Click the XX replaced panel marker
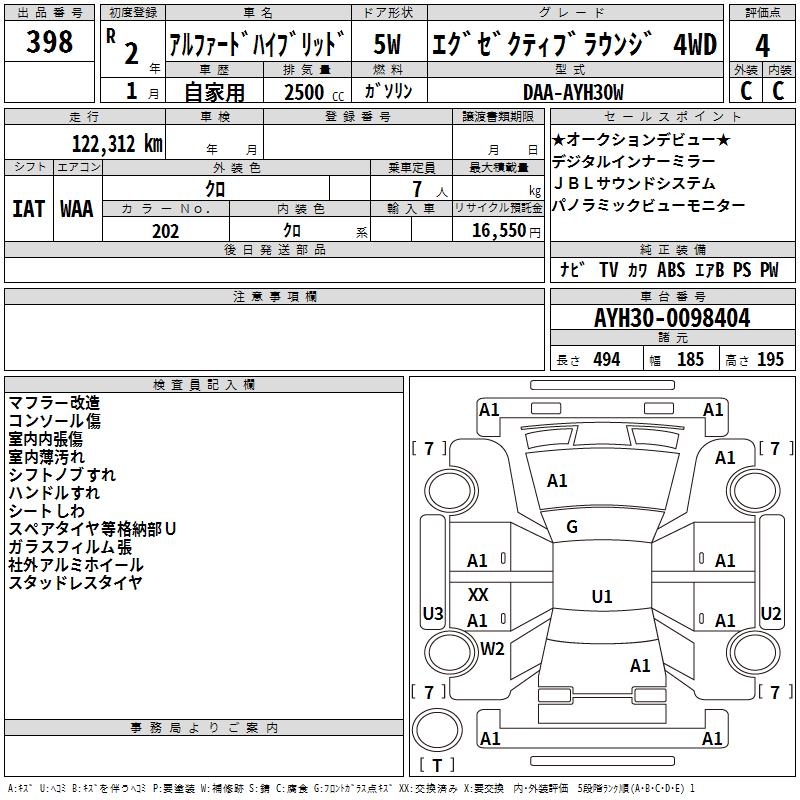 point(478,595)
